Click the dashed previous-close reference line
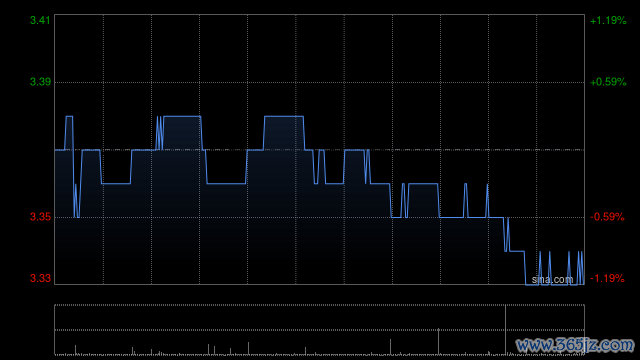 (319, 150)
